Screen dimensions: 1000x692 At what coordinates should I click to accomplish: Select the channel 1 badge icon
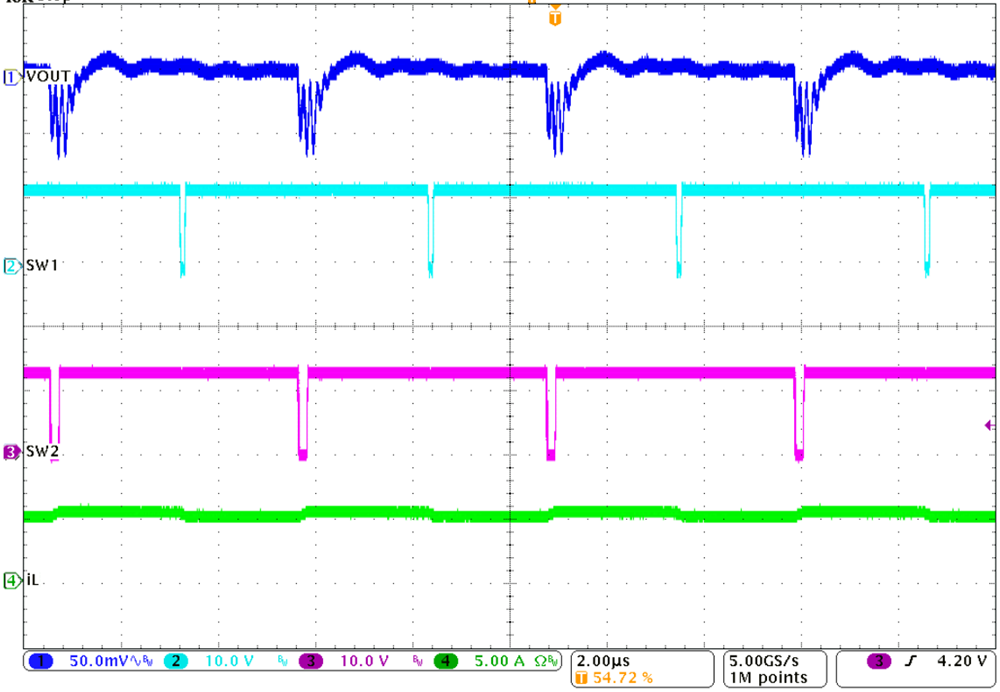pos(39,661)
